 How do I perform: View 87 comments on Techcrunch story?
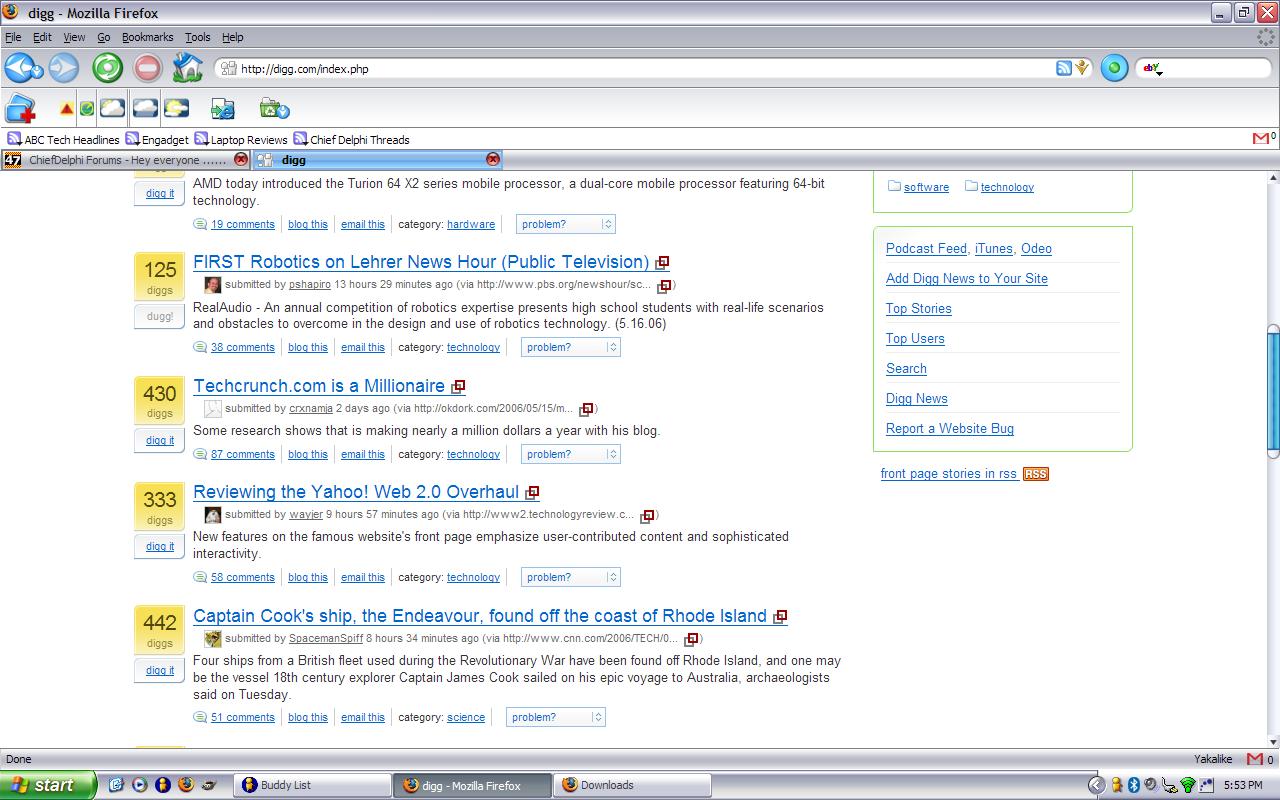[242, 454]
